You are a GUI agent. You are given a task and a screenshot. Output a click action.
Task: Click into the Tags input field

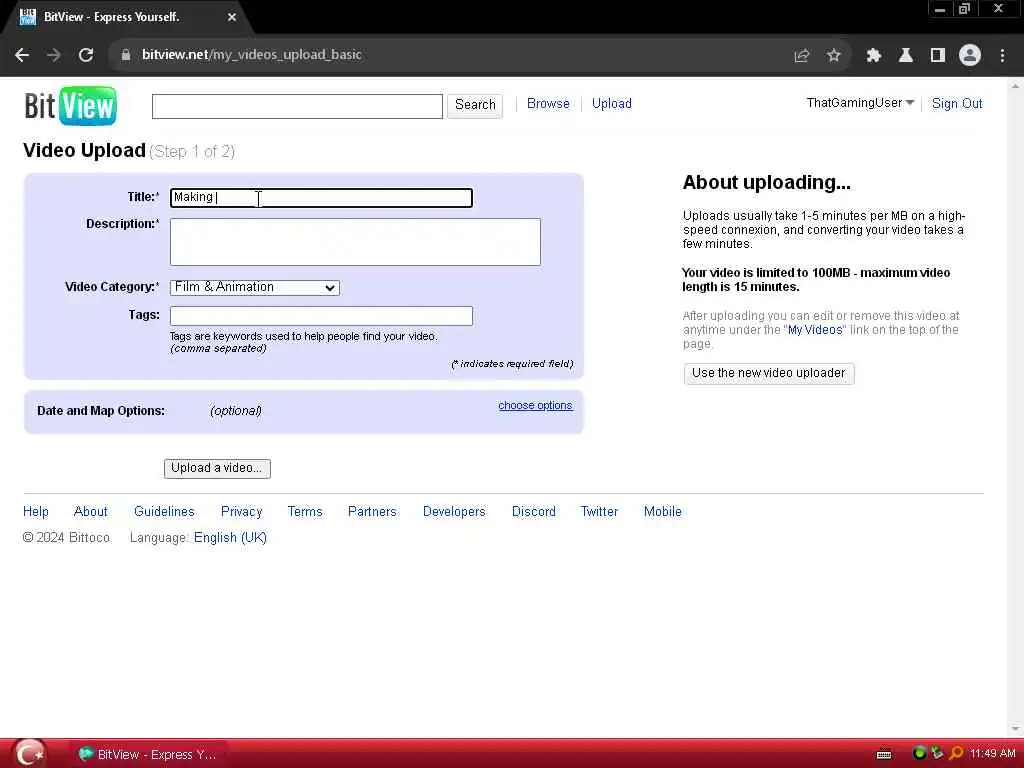(x=321, y=316)
